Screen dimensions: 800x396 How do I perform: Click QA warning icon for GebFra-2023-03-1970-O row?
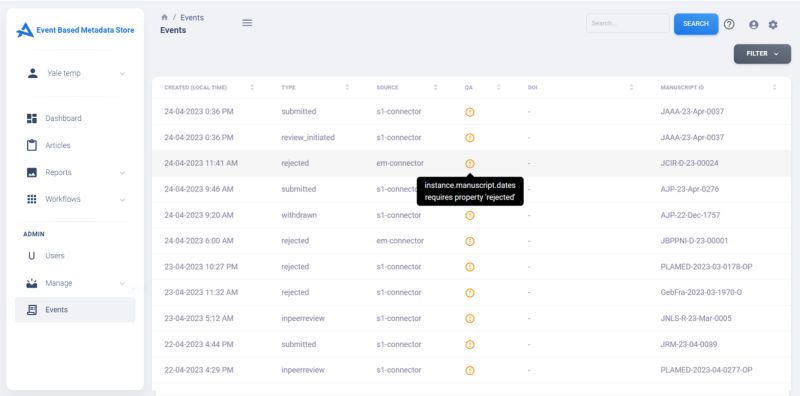[x=470, y=293]
